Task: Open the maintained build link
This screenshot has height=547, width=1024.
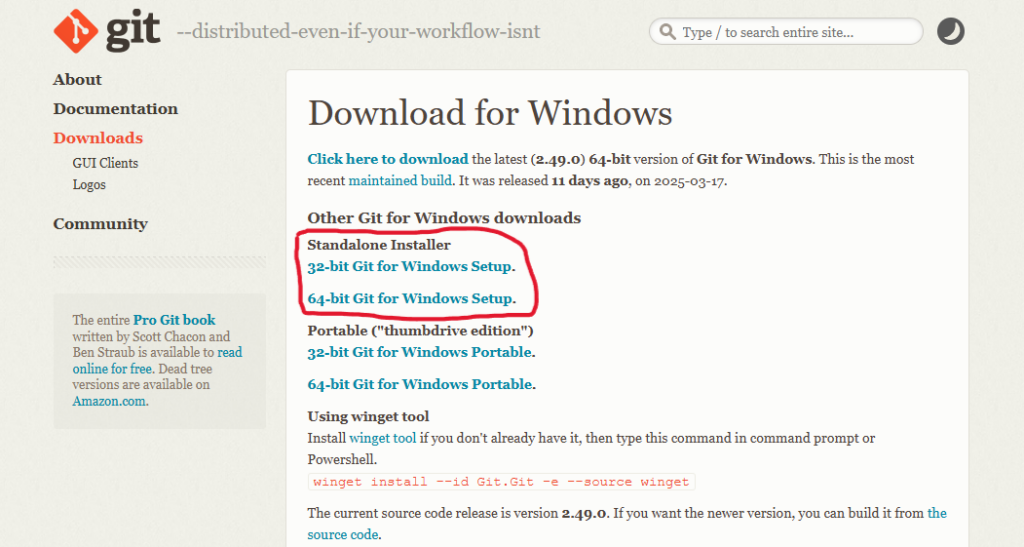Action: [400, 181]
